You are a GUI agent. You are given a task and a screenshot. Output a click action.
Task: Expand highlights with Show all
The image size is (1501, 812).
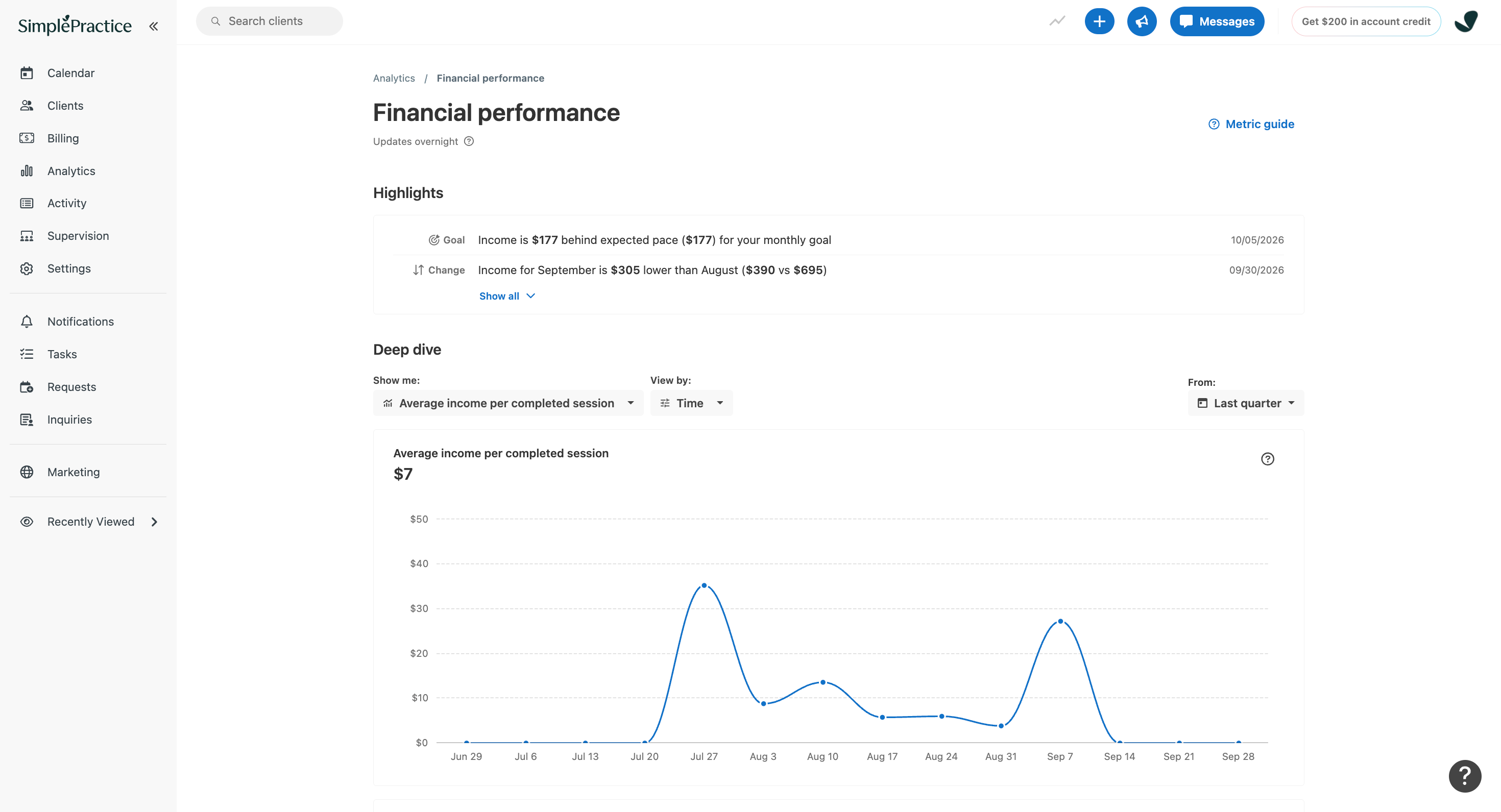507,296
